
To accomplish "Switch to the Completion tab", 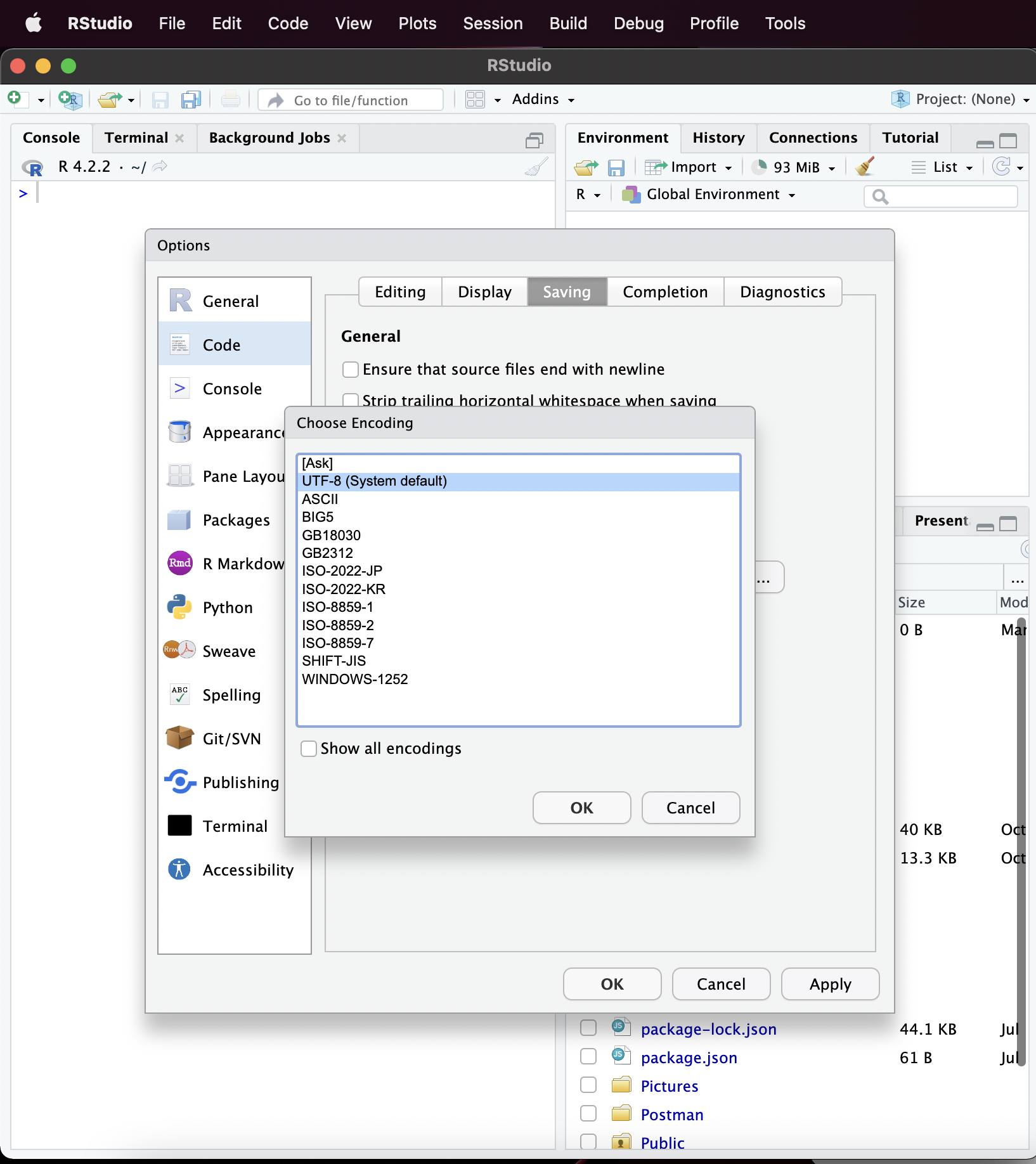I will click(x=665, y=292).
